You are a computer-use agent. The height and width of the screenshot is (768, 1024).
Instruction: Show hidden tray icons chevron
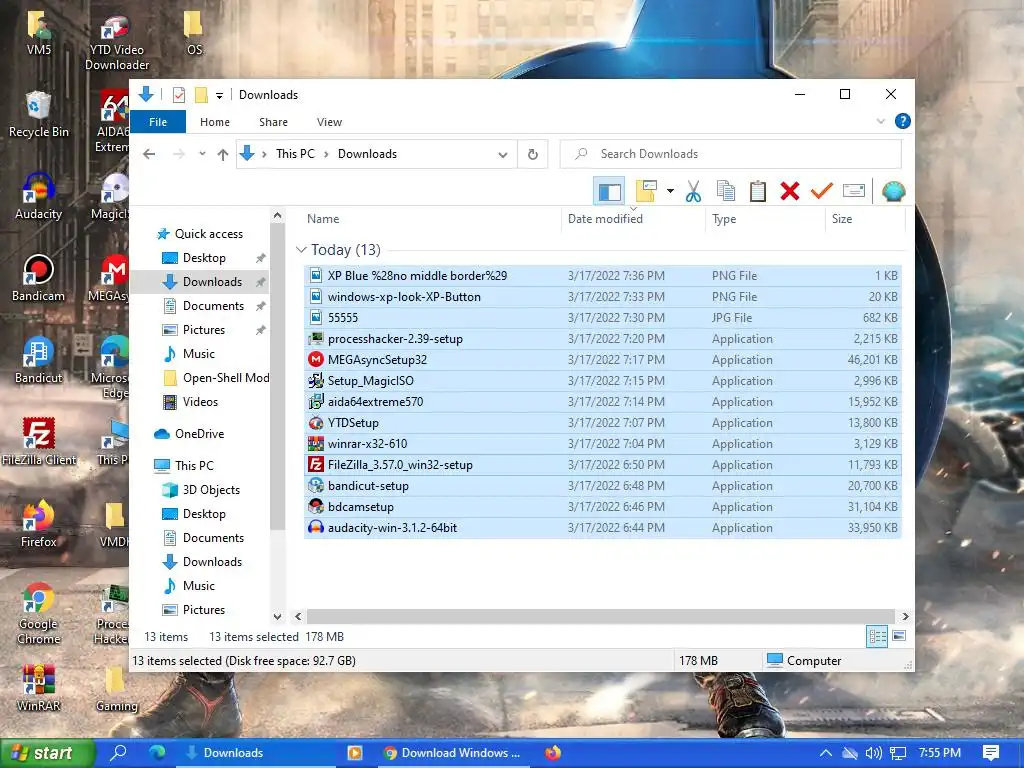(825, 753)
